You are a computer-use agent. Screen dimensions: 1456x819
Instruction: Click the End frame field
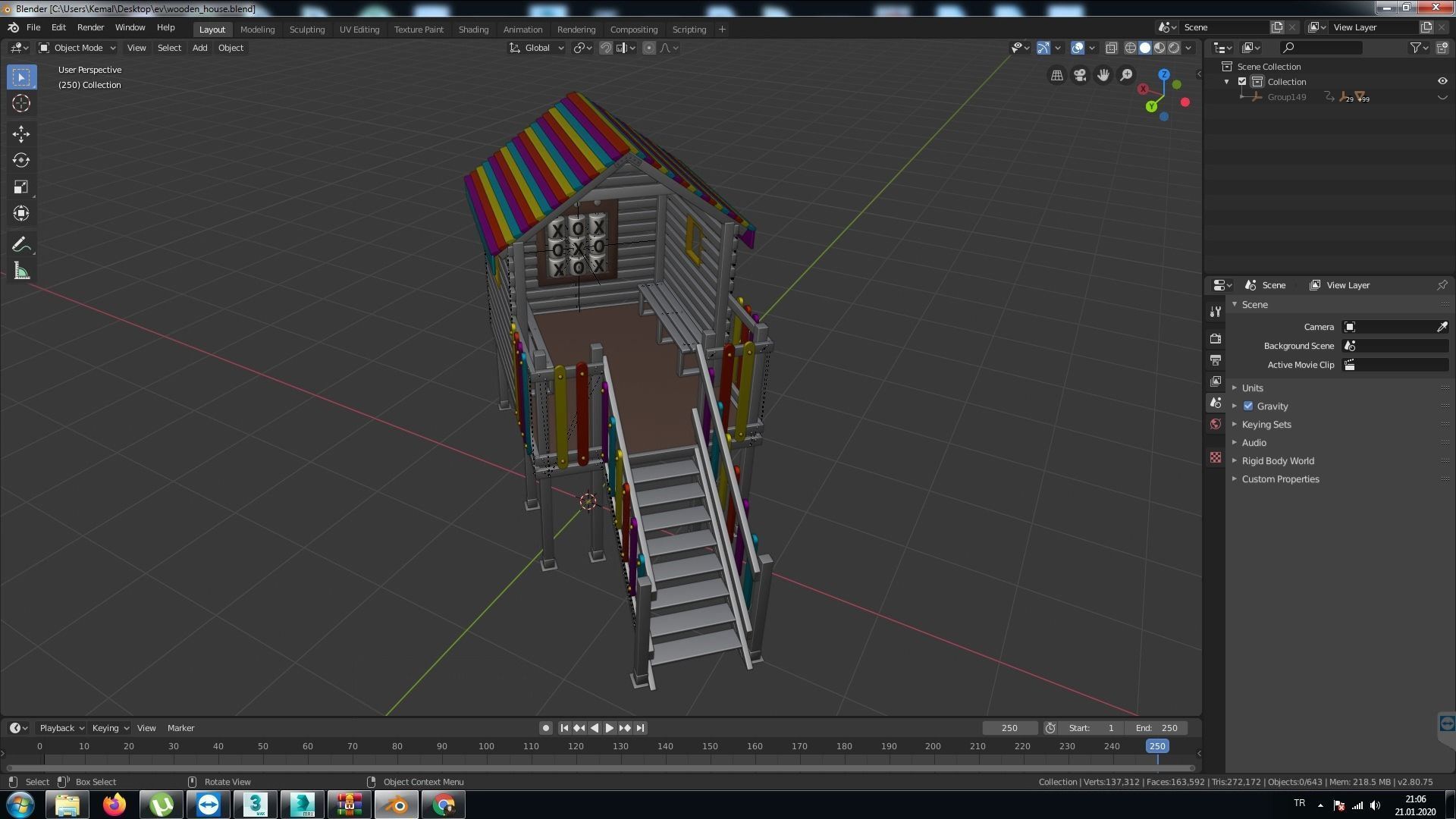[x=1157, y=728]
